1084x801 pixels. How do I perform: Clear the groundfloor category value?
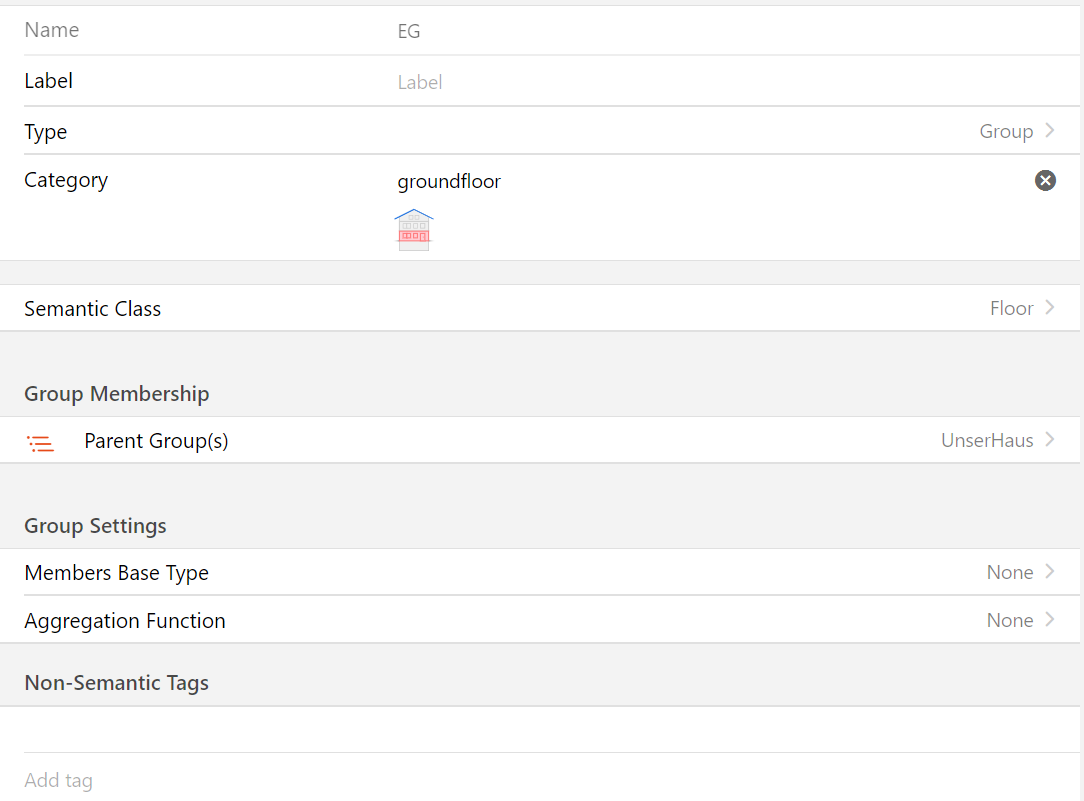click(1045, 180)
